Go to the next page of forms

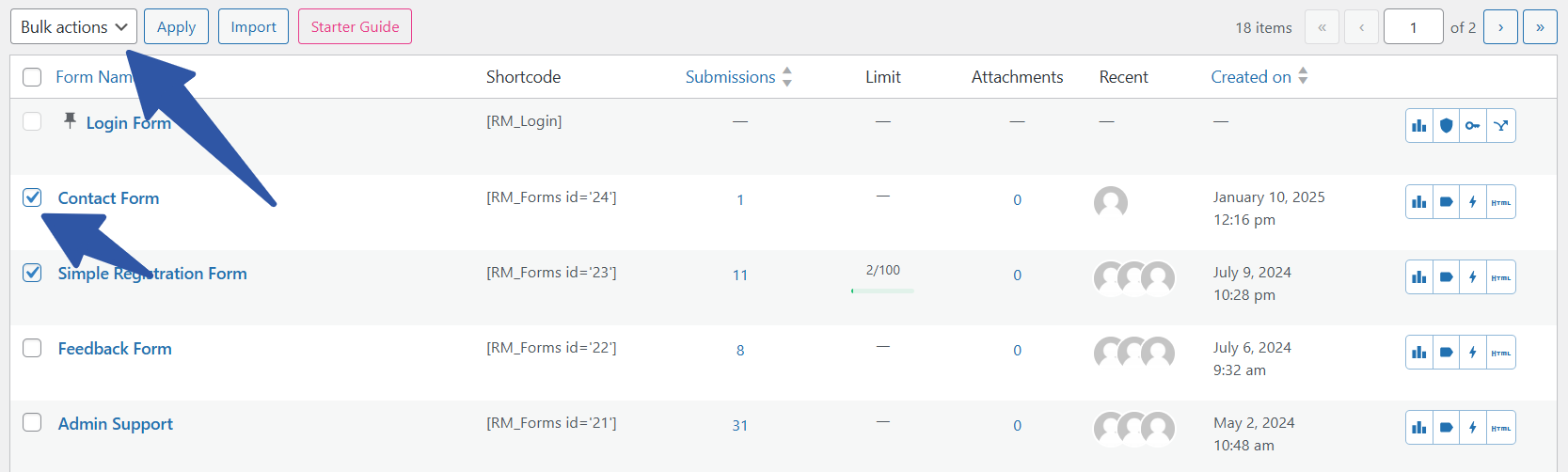pos(1500,27)
